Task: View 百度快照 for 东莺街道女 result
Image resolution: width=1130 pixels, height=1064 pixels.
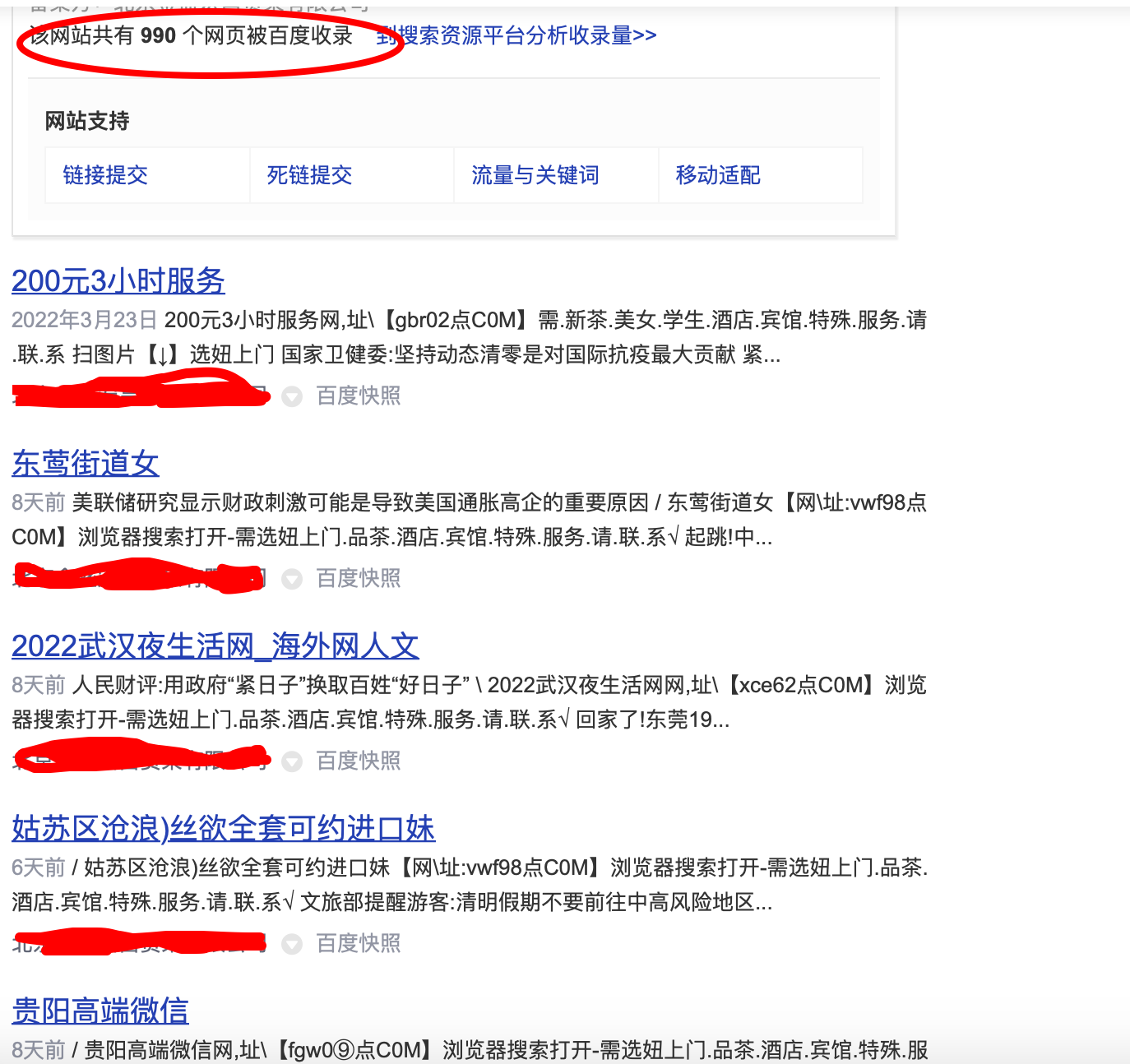Action: (x=359, y=579)
